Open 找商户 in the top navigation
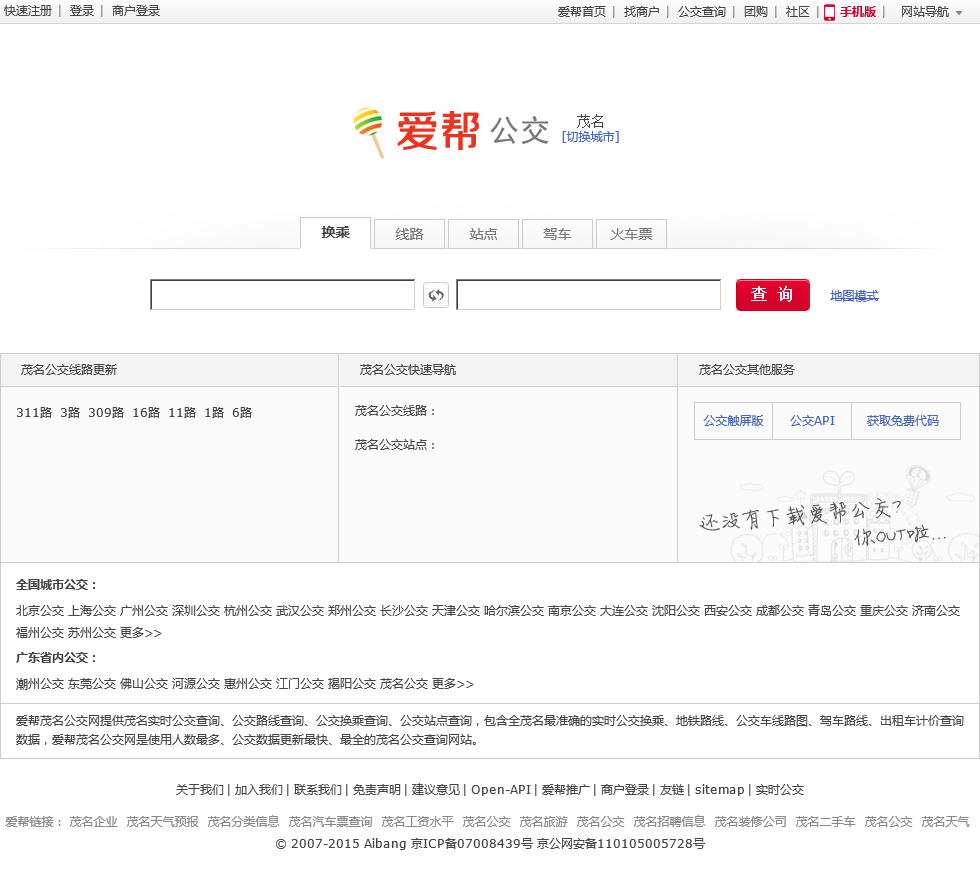The image size is (980, 891). (x=642, y=12)
